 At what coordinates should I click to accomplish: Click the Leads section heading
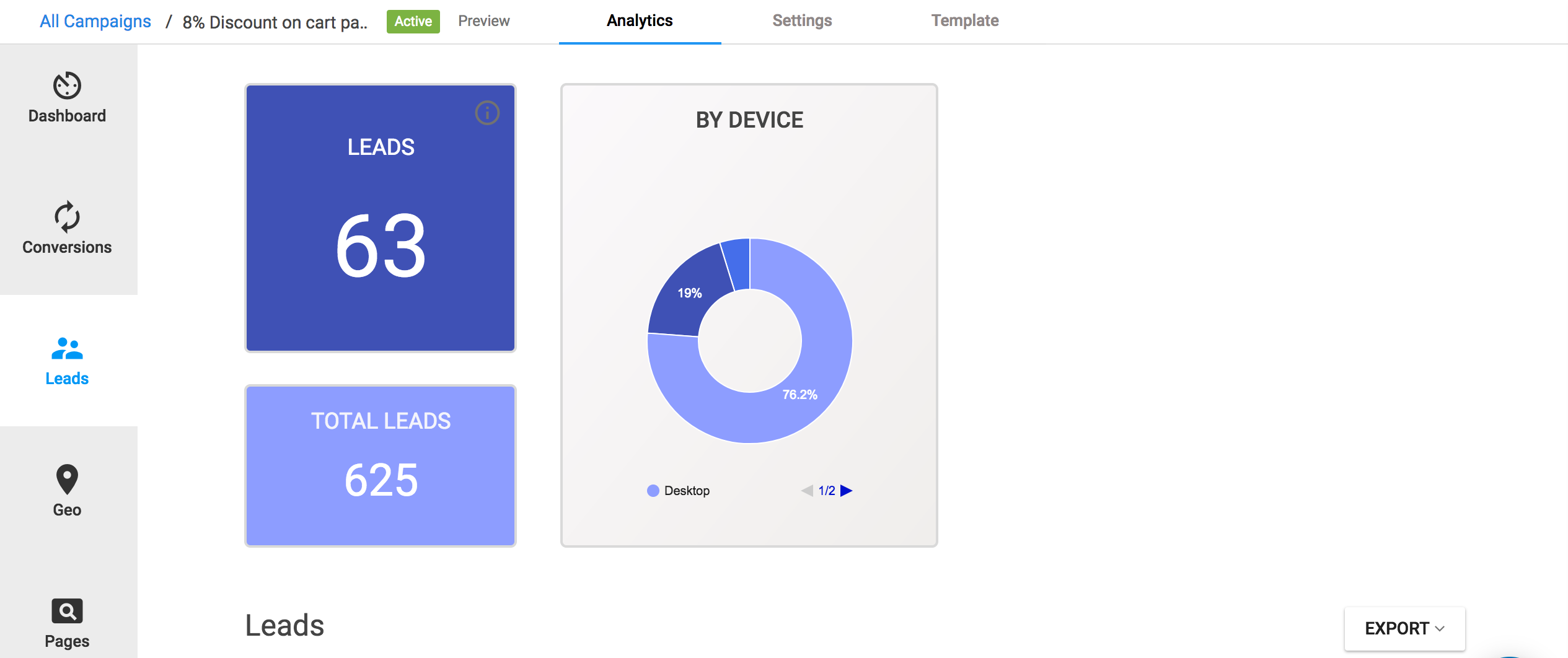284,626
